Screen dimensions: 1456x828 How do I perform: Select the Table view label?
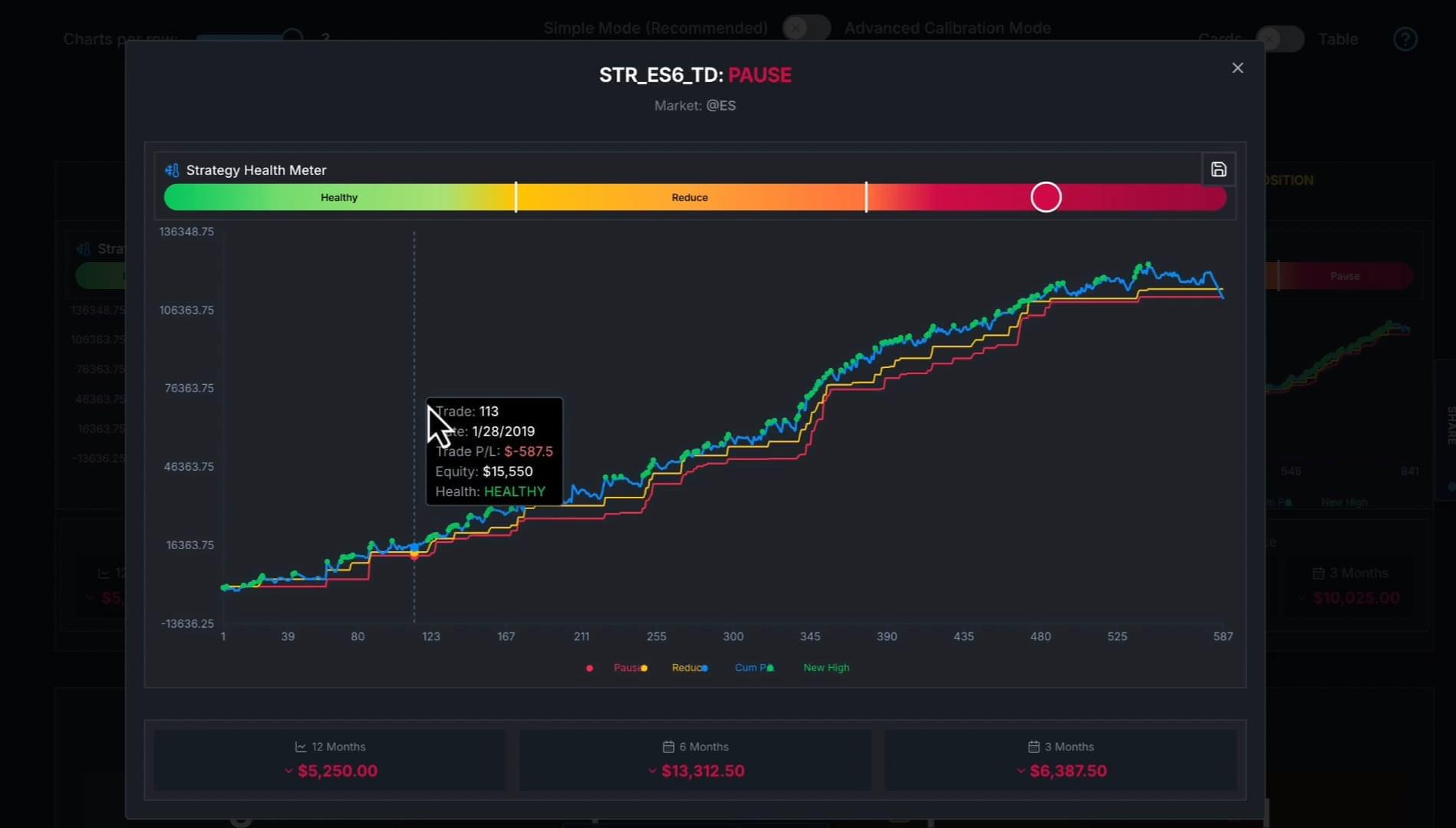(x=1338, y=38)
